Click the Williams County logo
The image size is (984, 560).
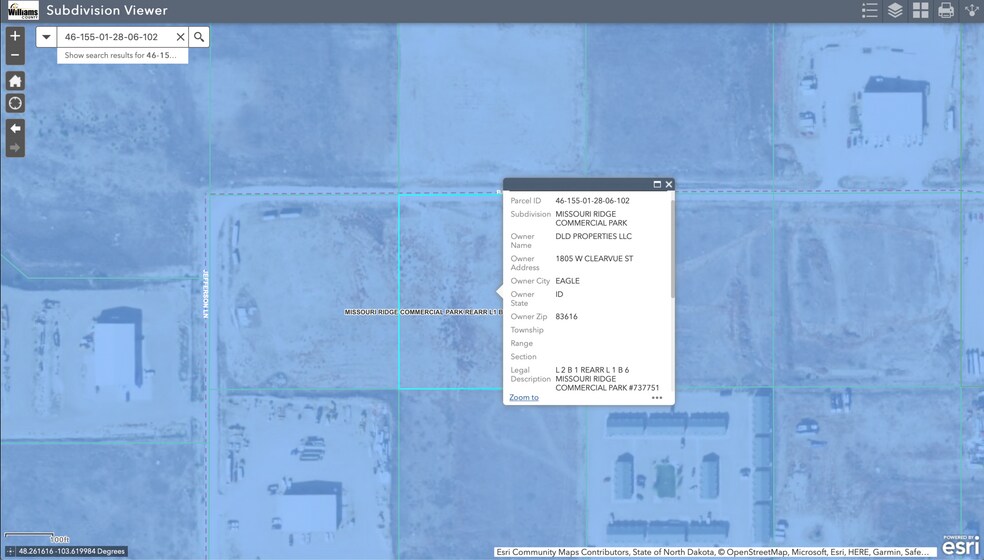click(x=23, y=11)
